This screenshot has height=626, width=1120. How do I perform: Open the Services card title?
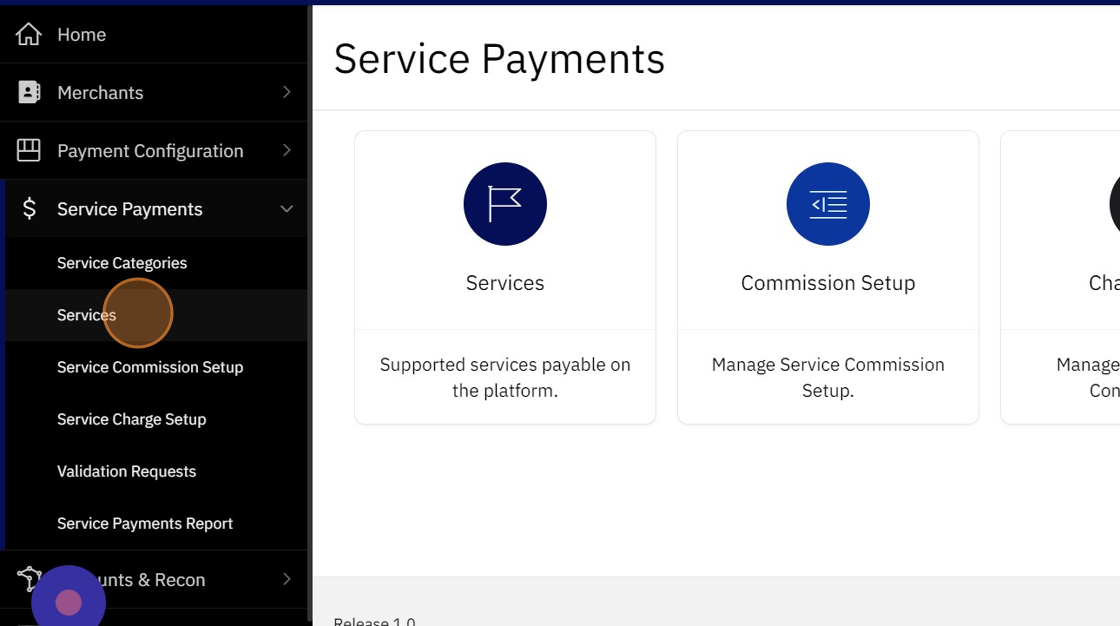coord(505,283)
